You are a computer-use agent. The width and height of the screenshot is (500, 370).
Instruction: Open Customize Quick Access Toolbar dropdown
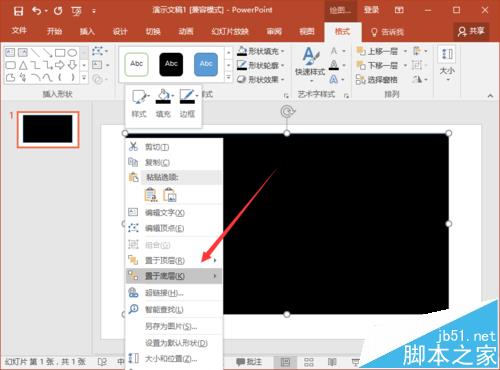coord(94,11)
